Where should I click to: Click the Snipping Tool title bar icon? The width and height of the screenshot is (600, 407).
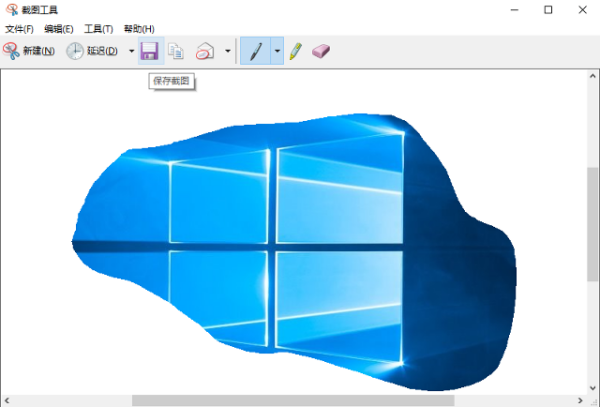[12, 10]
